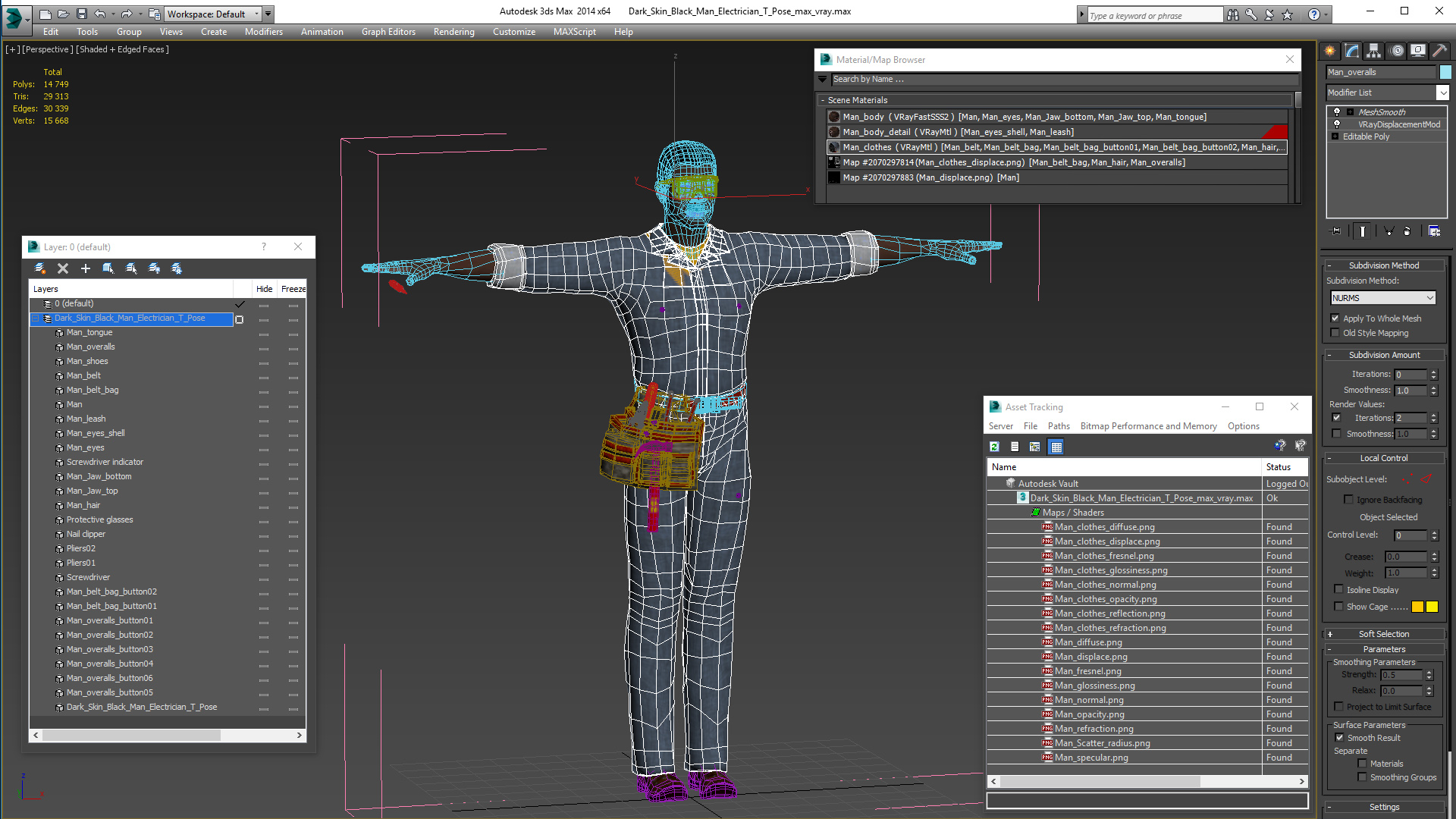Enable Show Cage checkbox
1456x819 pixels.
[1338, 607]
